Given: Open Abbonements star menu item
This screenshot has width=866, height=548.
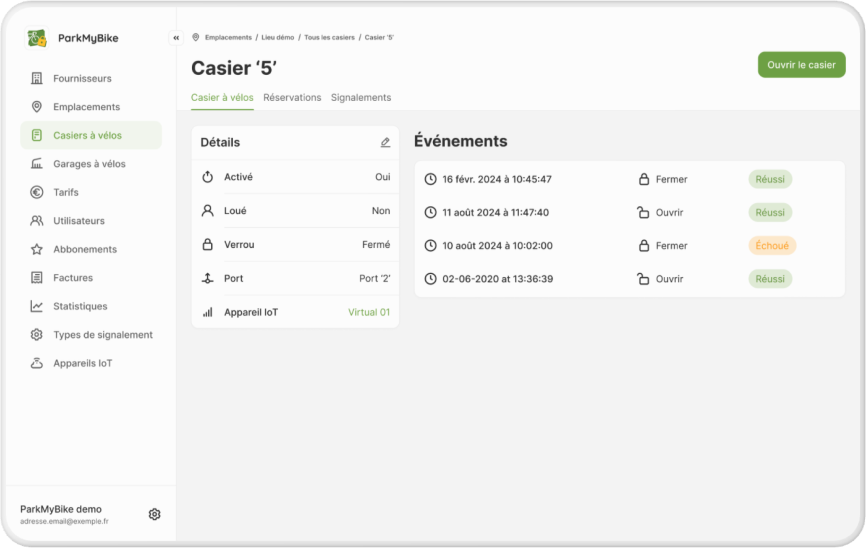Looking at the screenshot, I should click(x=84, y=249).
